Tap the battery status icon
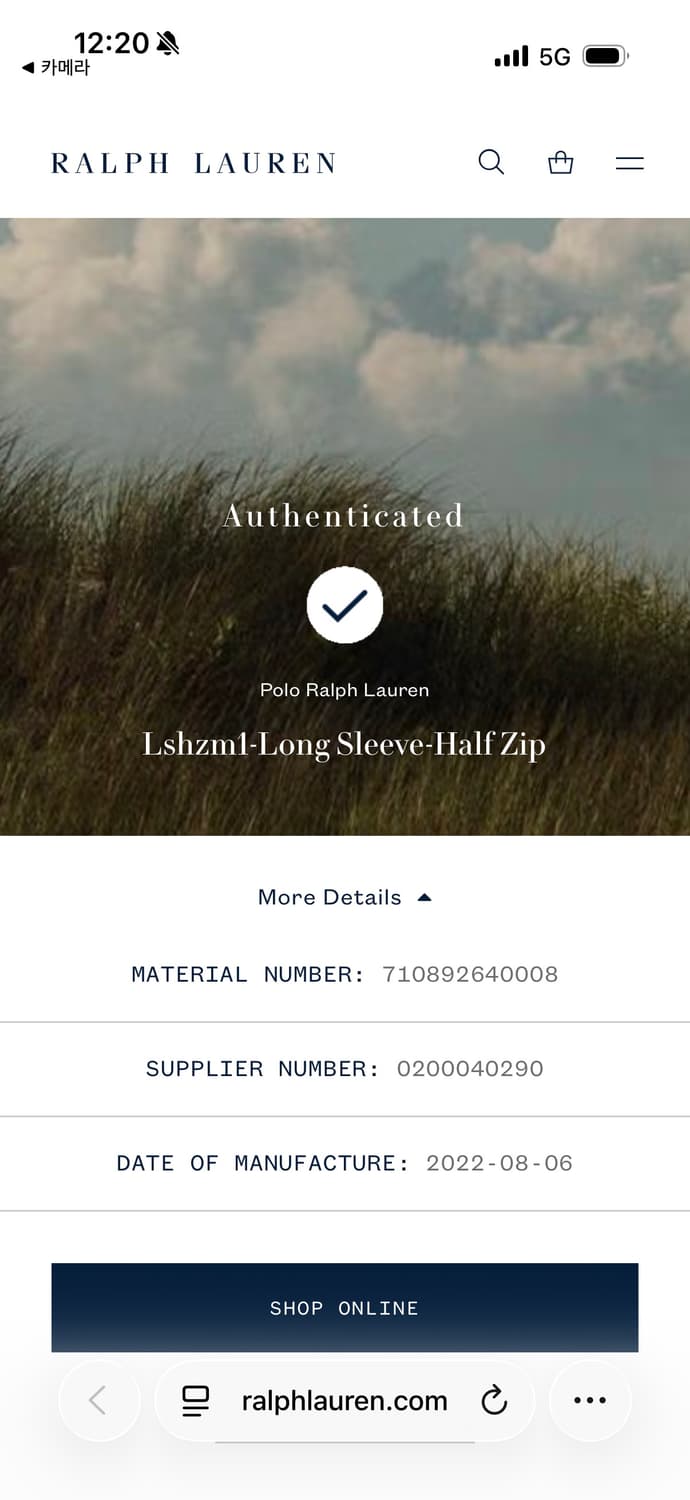 [605, 56]
